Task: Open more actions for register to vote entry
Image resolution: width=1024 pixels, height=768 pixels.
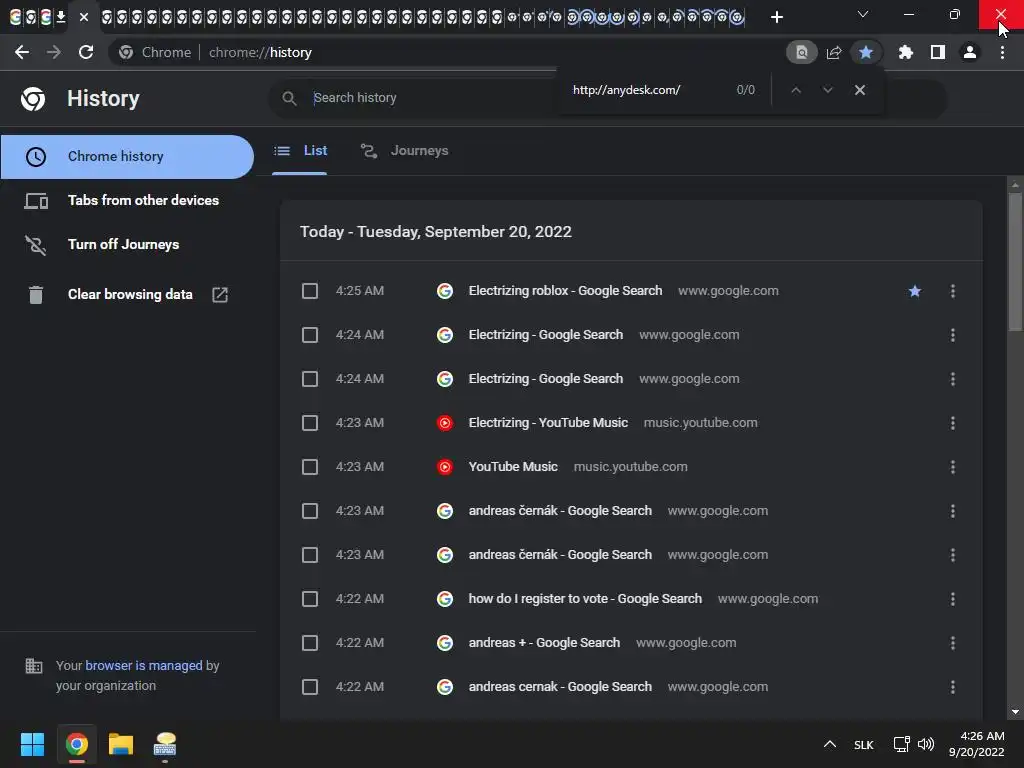Action: [953, 599]
